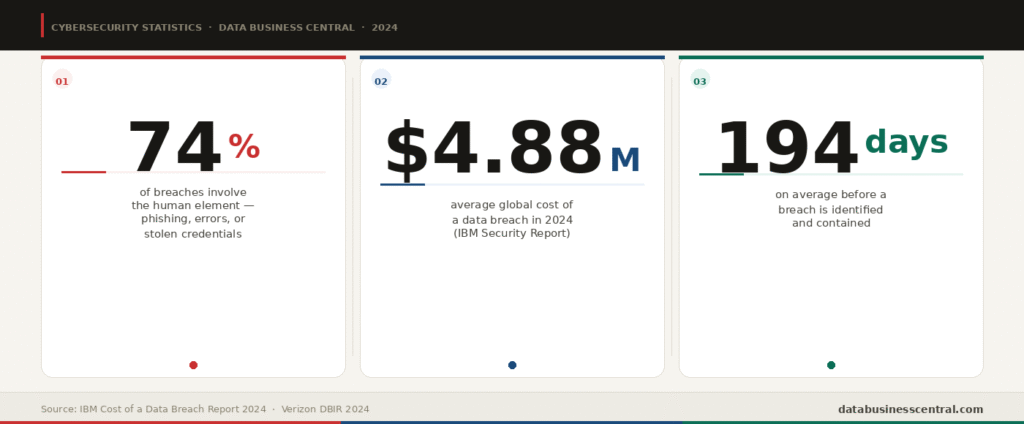Viewport: 1024px width, 424px height.
Task: Click the 194 statistic figure
Action: tap(786, 148)
